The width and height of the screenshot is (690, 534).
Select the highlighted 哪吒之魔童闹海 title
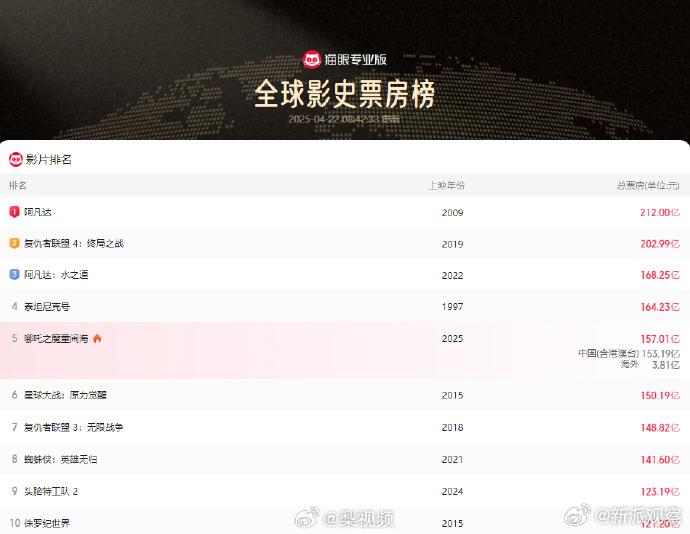point(56,339)
